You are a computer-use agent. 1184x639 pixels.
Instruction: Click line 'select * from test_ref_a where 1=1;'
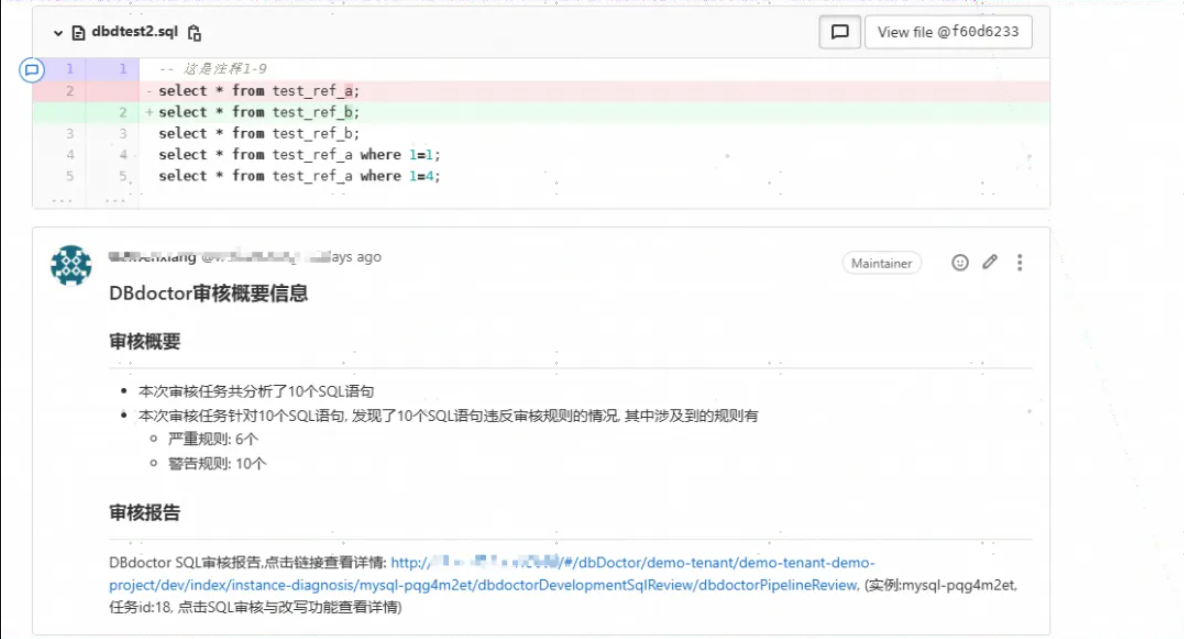(x=299, y=154)
